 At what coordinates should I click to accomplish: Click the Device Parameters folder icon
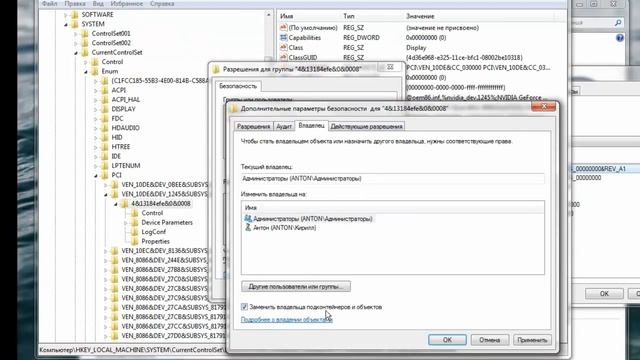(134, 222)
